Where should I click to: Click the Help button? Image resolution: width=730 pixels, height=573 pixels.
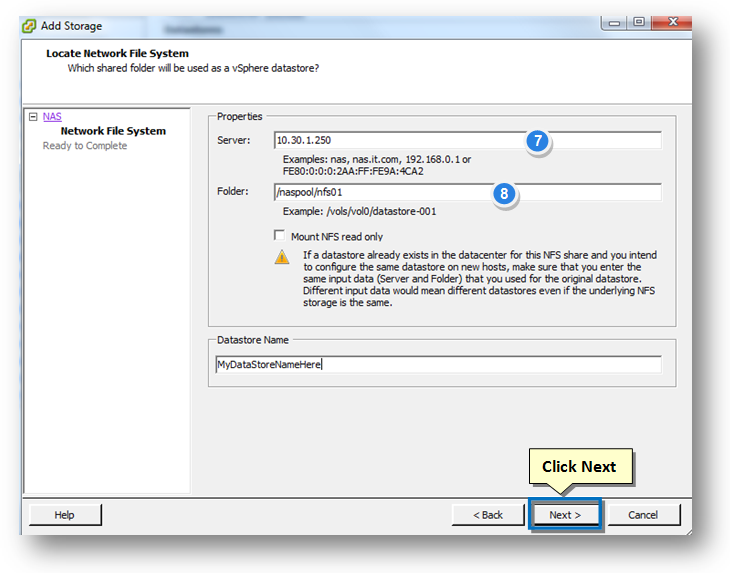point(65,515)
